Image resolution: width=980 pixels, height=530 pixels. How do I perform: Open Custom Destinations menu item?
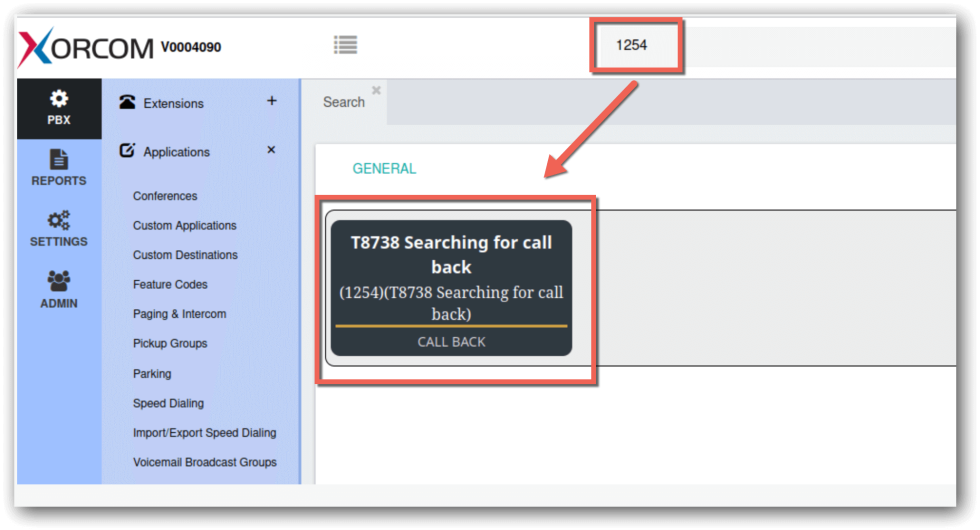185,255
